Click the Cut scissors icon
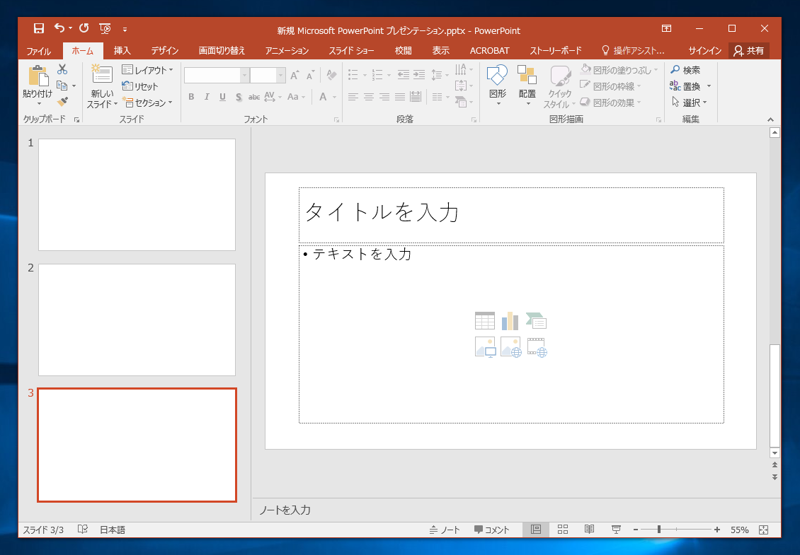 point(62,70)
